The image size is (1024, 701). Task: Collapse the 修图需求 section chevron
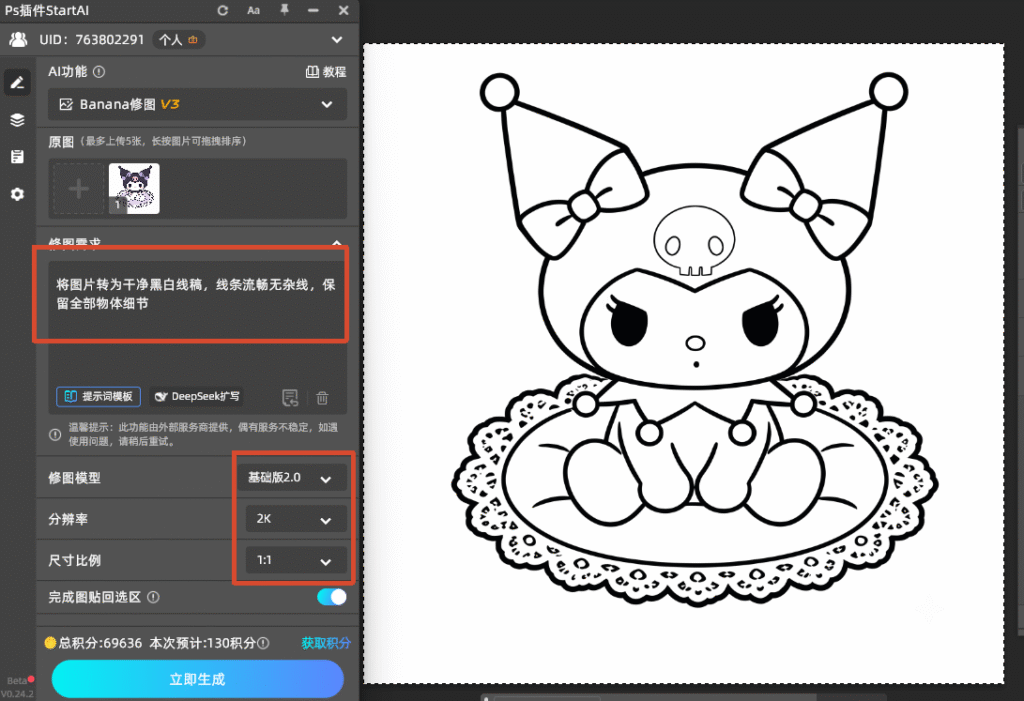pos(337,243)
